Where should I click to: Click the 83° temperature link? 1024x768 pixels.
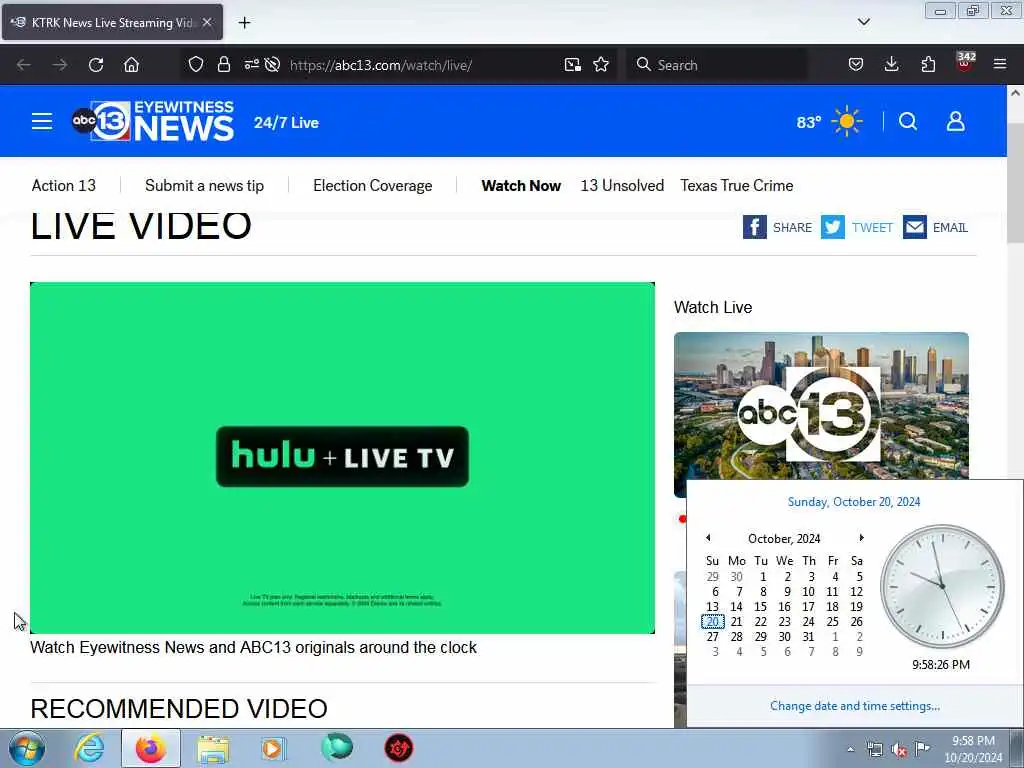point(808,122)
